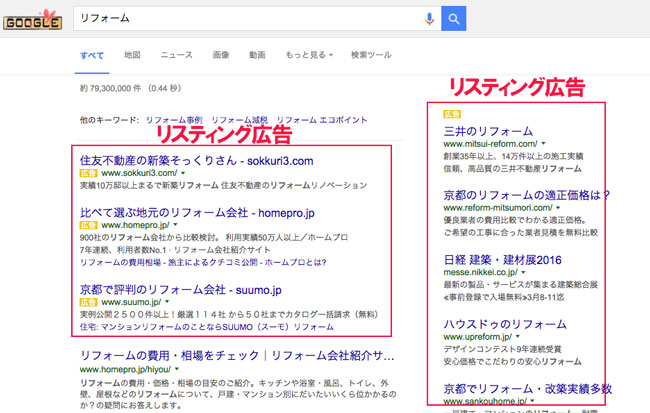Click related keyword リフォーム エコポイント
650x413 pixels.
(322, 120)
